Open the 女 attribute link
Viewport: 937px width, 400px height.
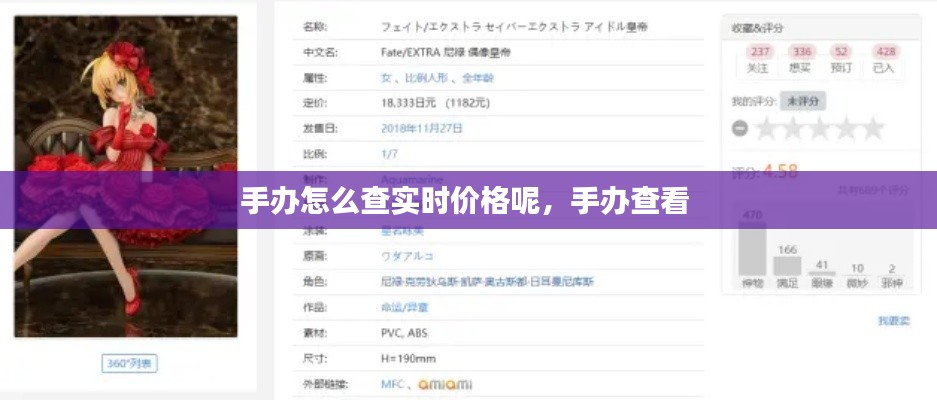386,78
